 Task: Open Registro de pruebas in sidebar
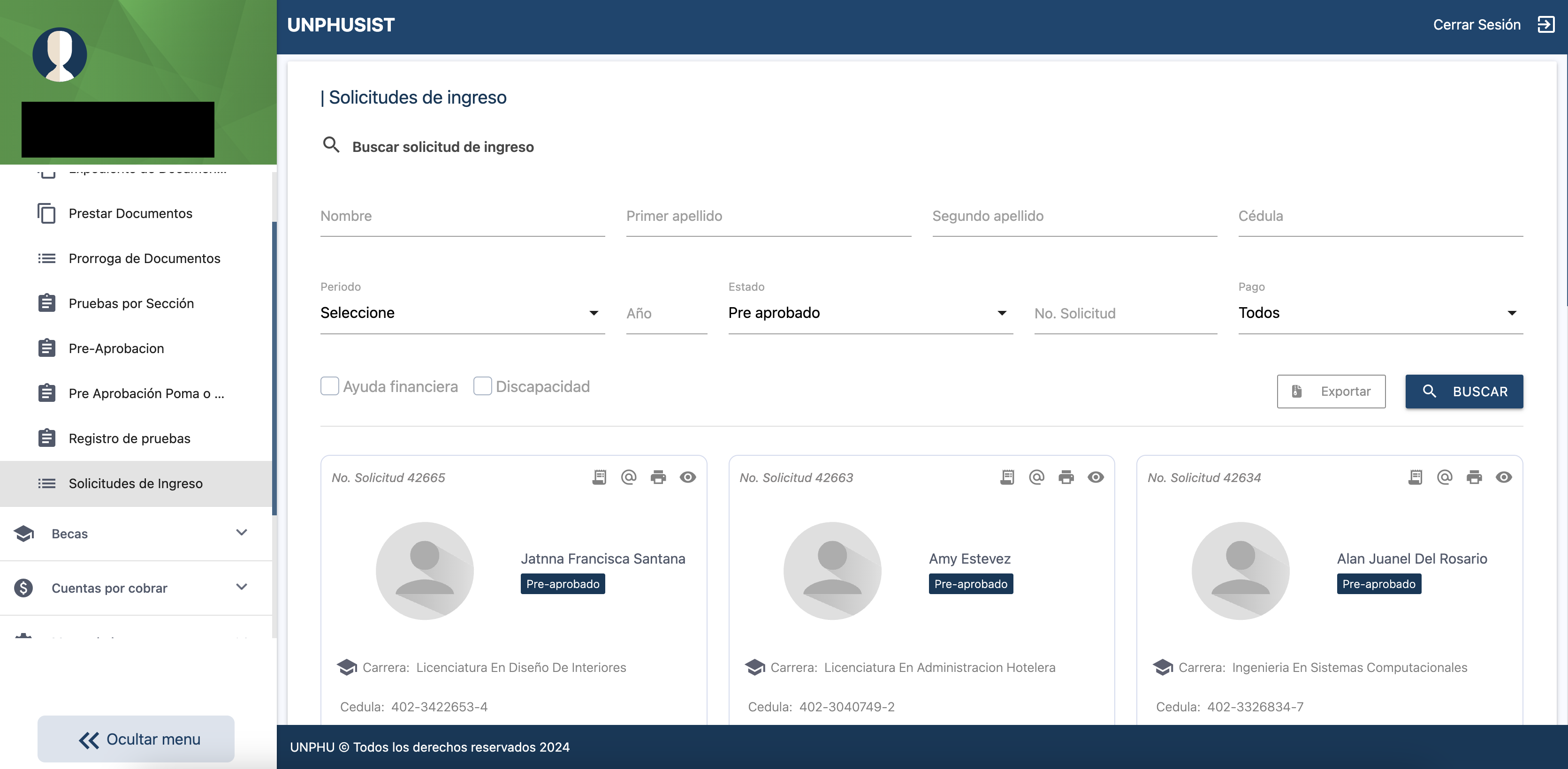pos(129,438)
